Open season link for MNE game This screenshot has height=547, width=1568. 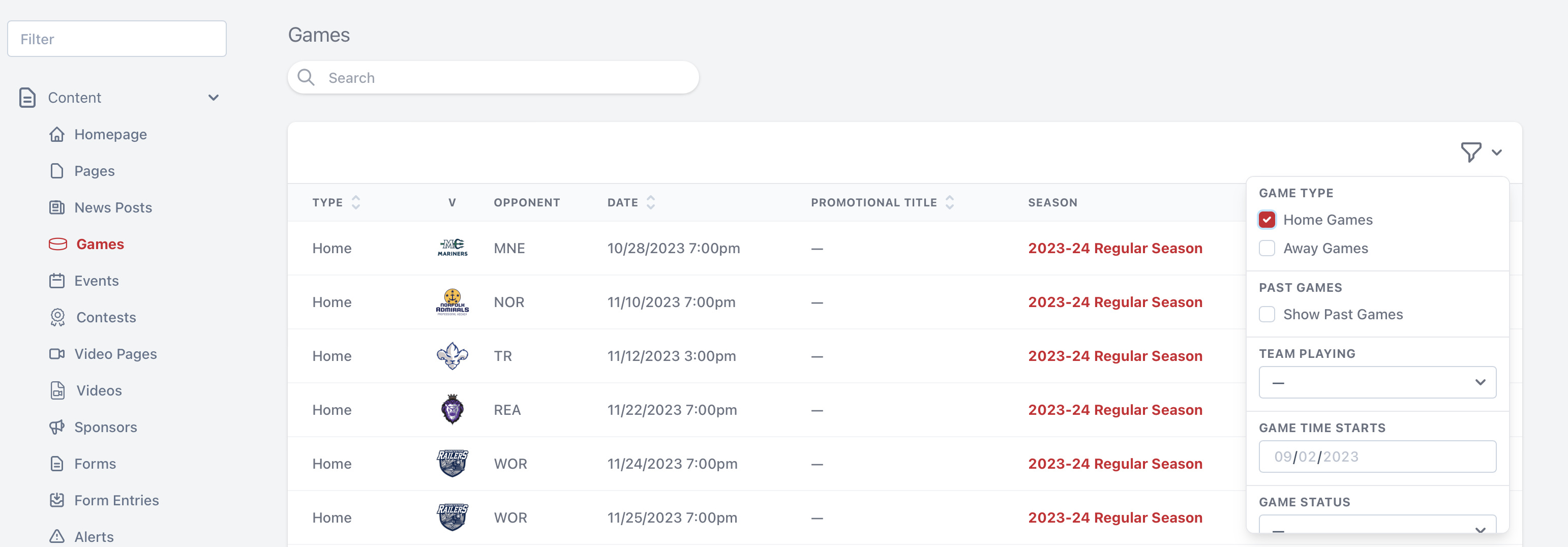pos(1115,248)
